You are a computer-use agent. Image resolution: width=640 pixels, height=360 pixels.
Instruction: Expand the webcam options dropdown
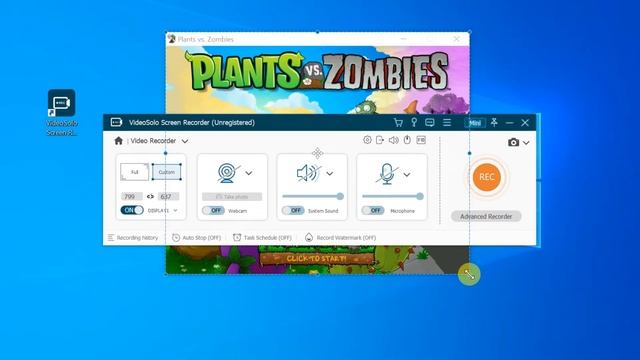249,173
